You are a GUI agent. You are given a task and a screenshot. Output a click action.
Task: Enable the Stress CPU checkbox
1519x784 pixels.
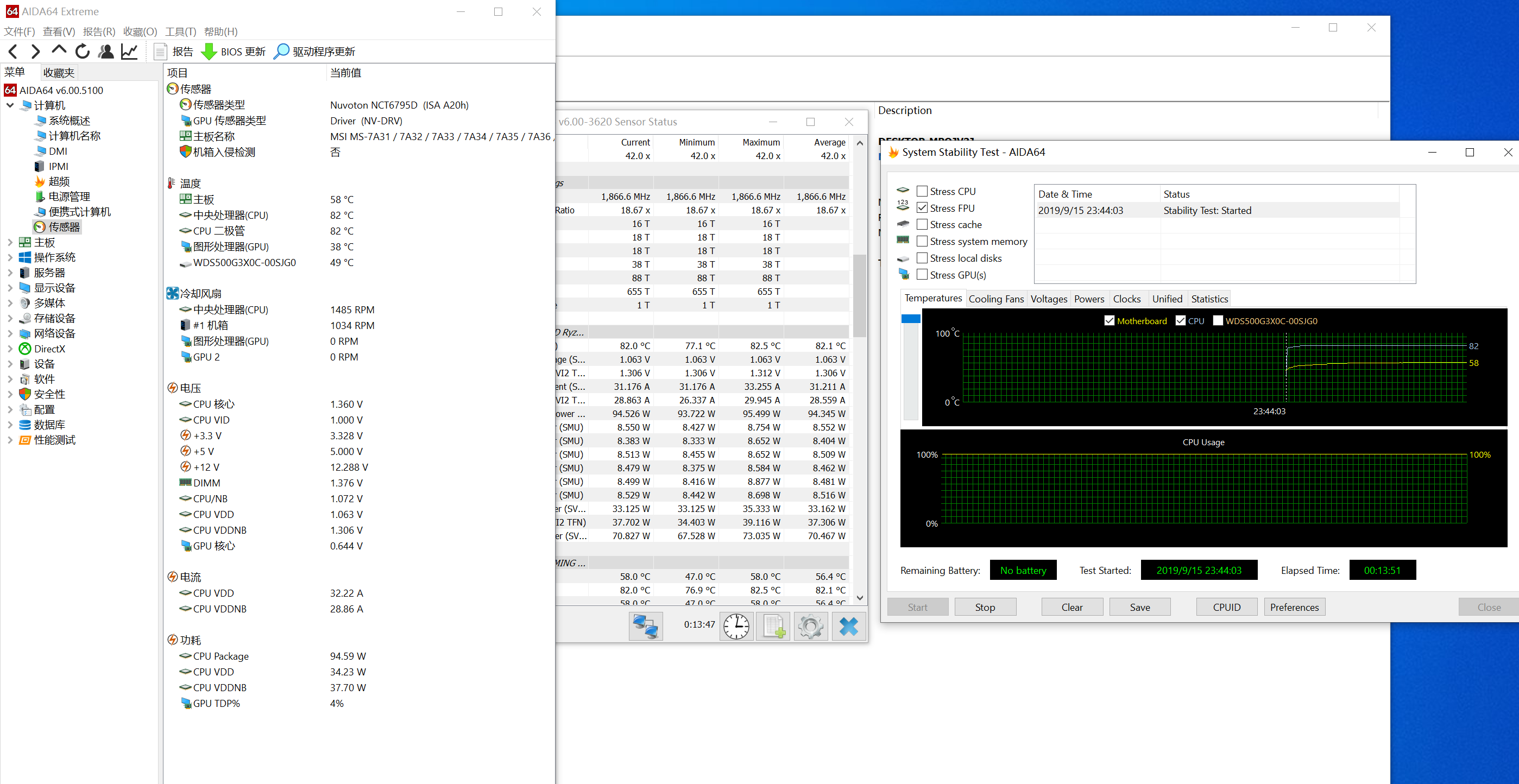tap(922, 191)
